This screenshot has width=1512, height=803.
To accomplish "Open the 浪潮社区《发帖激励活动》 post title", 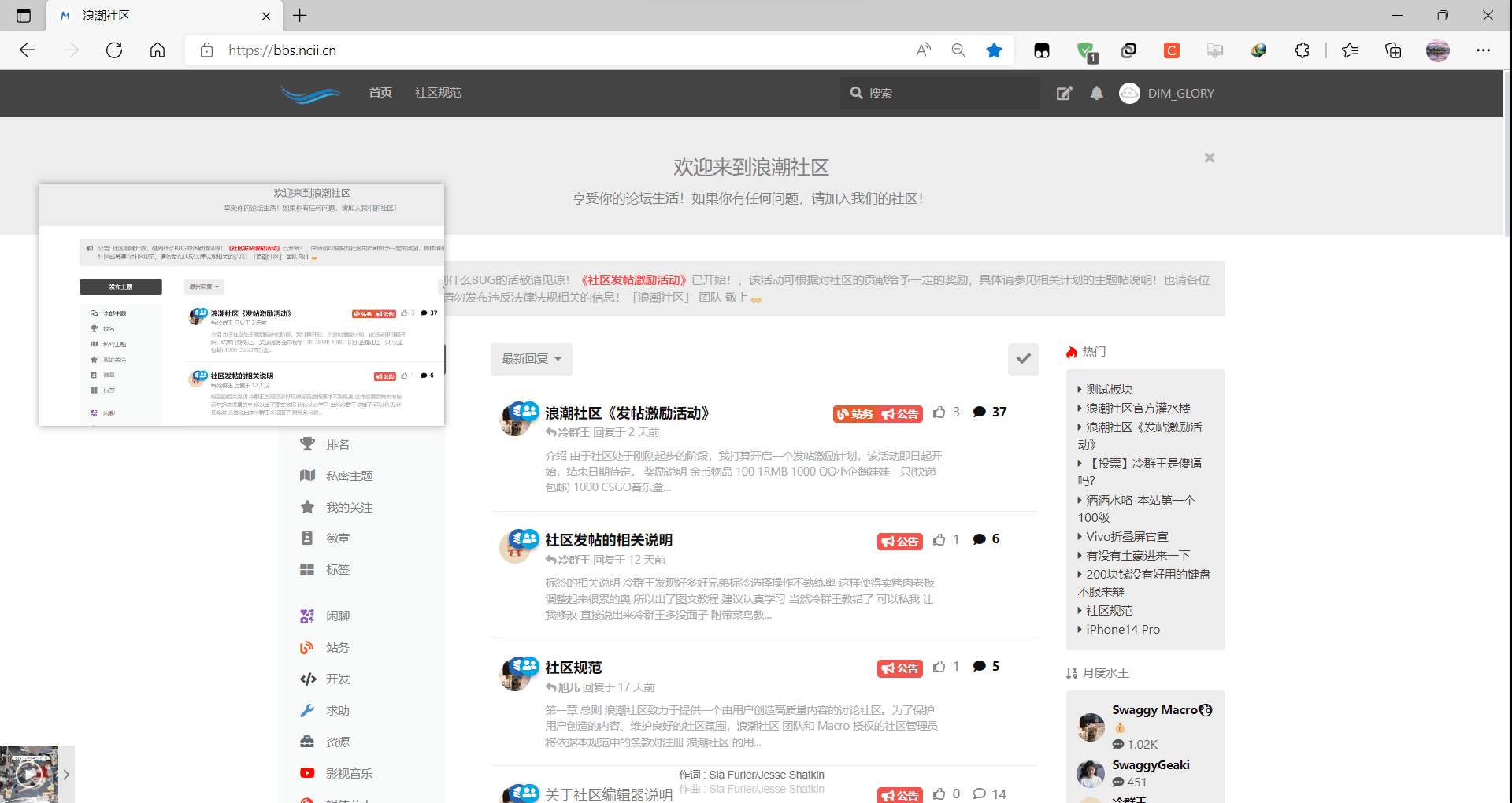I will 627,413.
